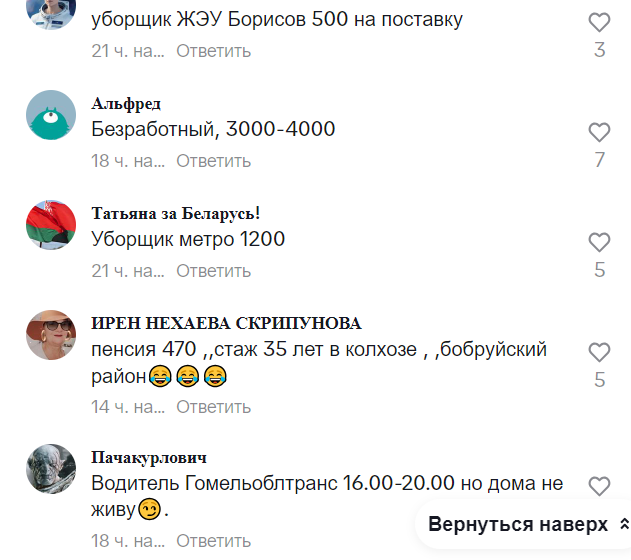Reply to Татьяна за Беларусь comment
This screenshot has width=631, height=560.
click(x=213, y=271)
